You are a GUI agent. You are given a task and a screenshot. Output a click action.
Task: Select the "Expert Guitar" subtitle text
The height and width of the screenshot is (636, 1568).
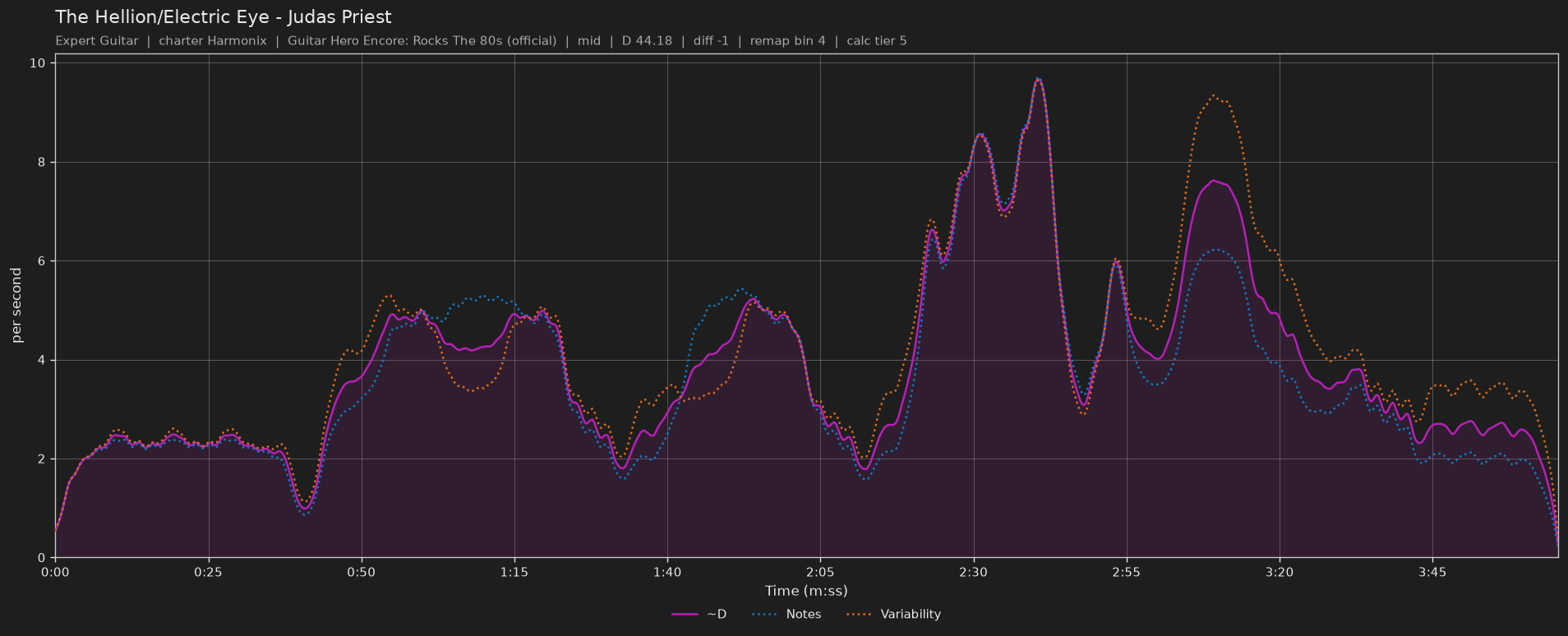97,41
